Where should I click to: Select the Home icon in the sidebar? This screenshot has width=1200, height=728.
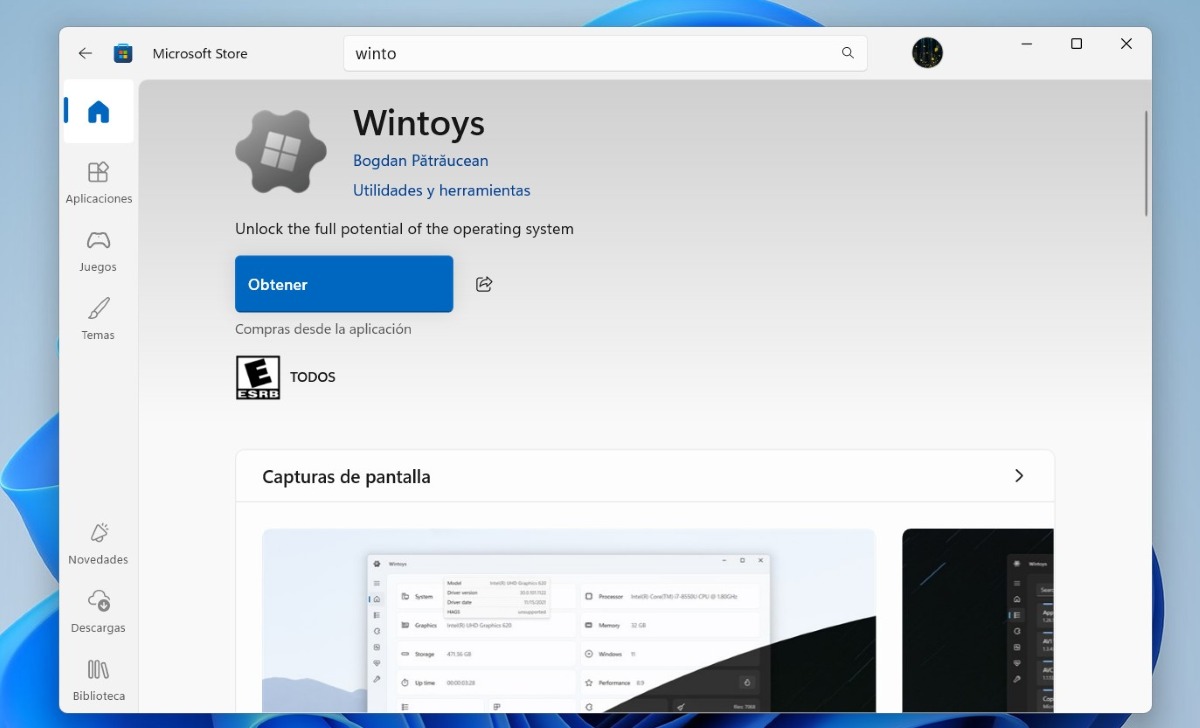pyautogui.click(x=98, y=112)
